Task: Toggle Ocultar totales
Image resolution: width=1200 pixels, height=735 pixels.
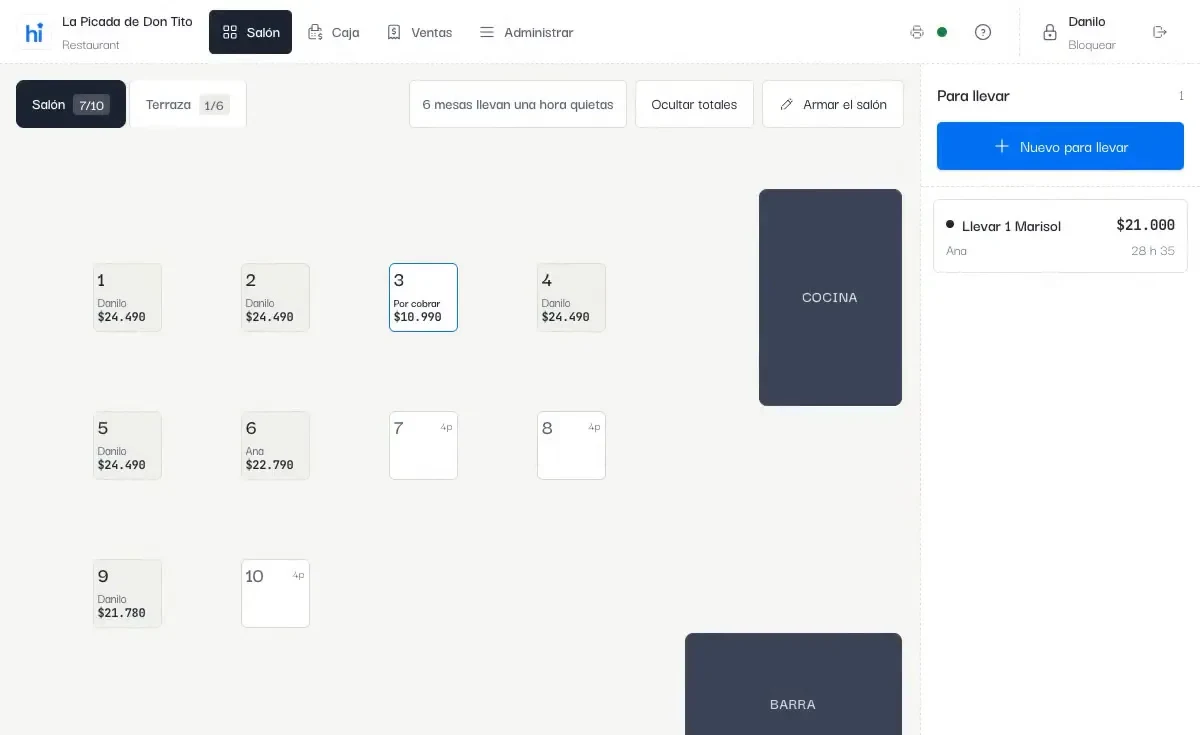Action: [694, 104]
